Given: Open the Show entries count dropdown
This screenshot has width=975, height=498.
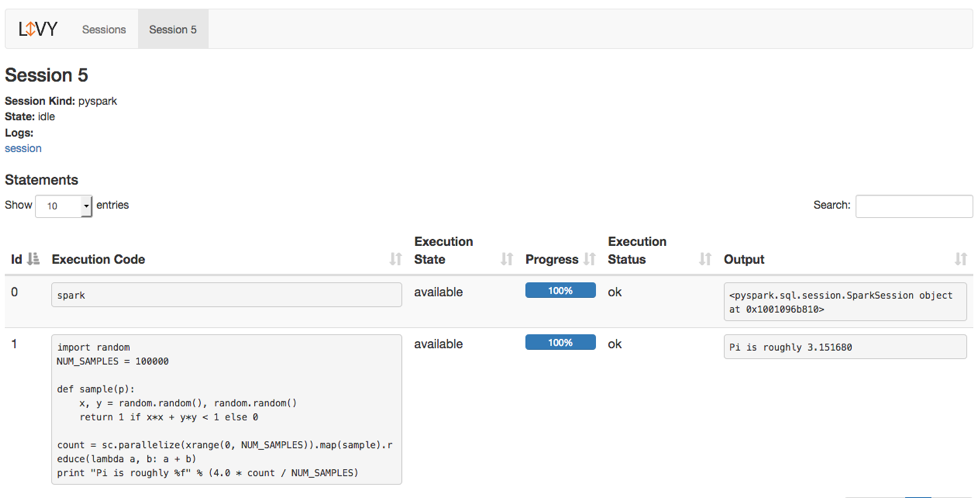Looking at the screenshot, I should point(64,206).
